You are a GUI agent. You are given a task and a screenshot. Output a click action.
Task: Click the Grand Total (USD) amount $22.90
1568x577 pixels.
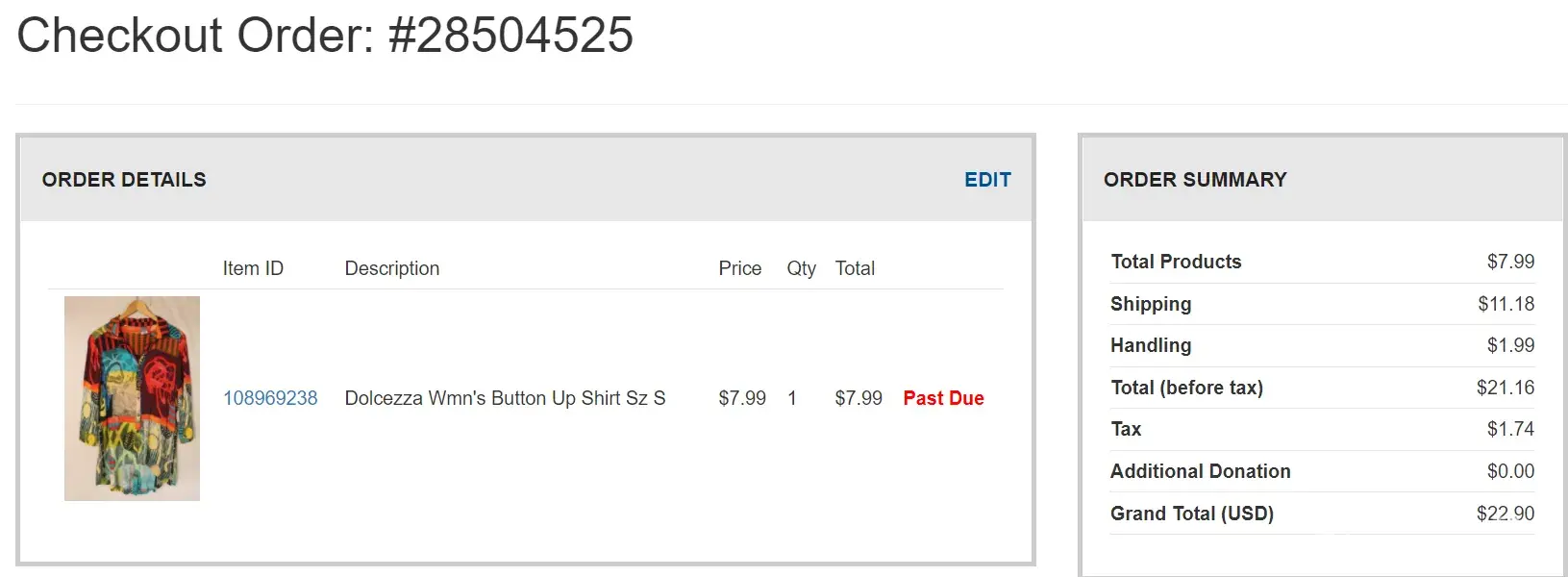[1505, 514]
